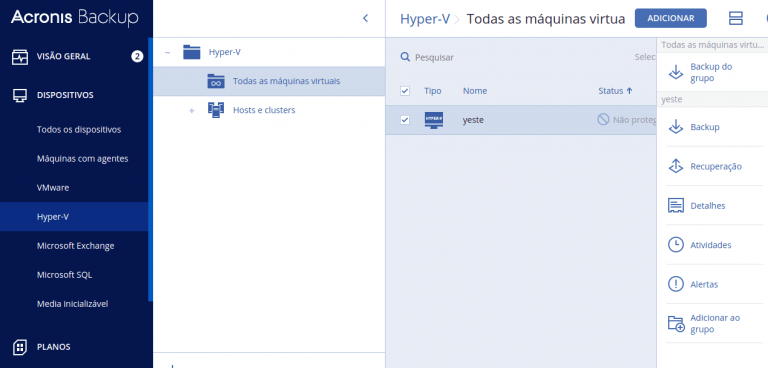The width and height of the screenshot is (768, 368).
Task: Select VMware in sidebar
Action: pos(53,188)
